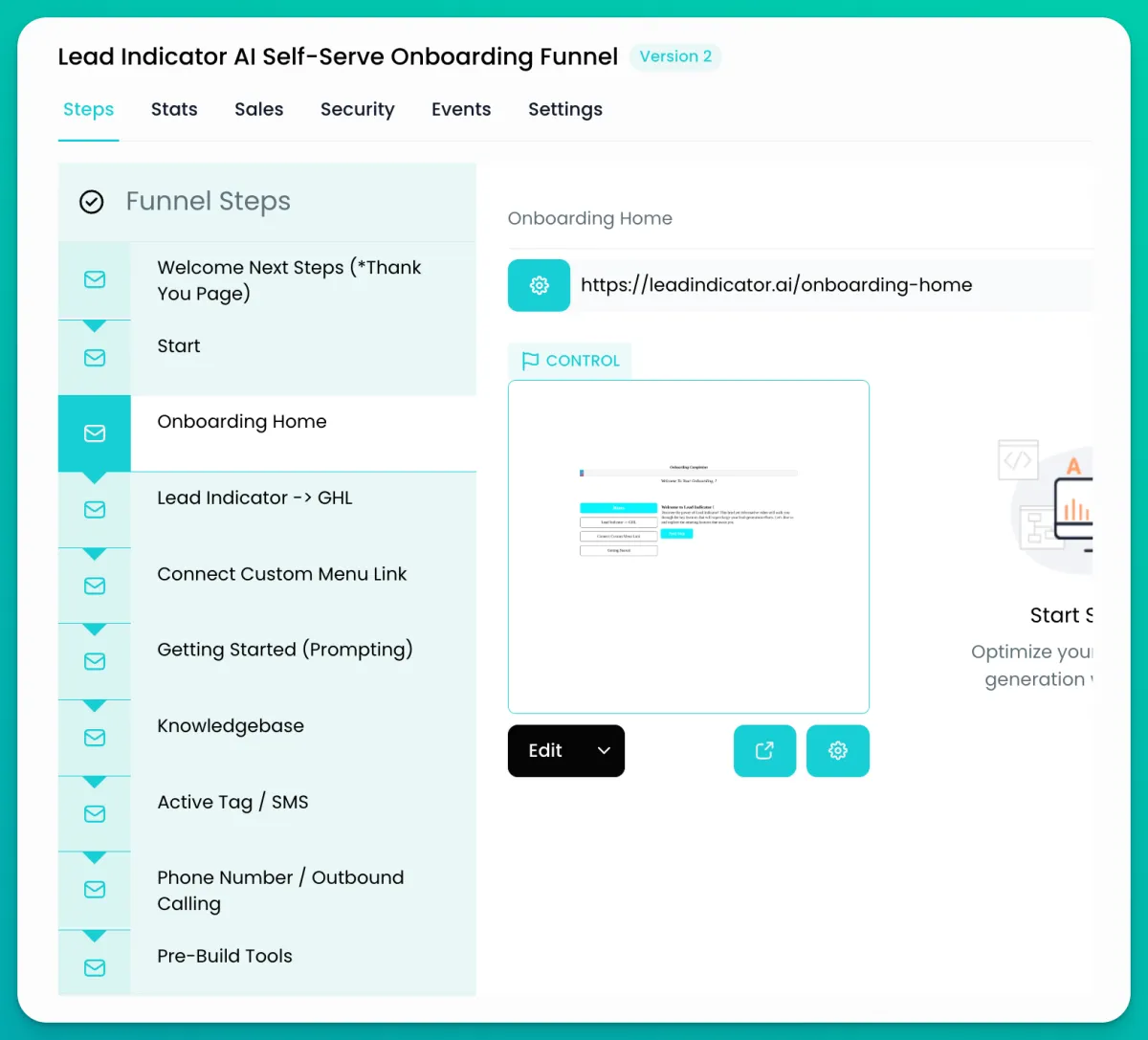The image size is (1148, 1040).
Task: Select the Knowledgebase step
Action: (267, 738)
